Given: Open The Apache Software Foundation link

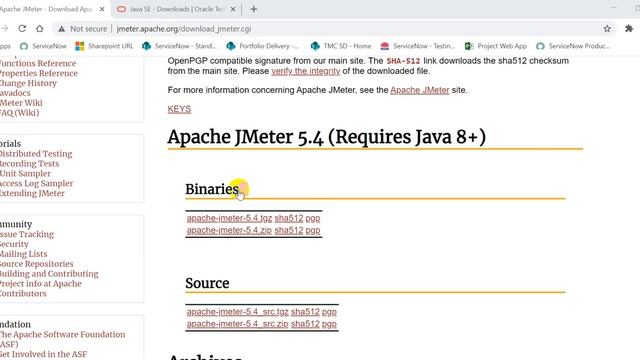Looking at the screenshot, I should click(62, 339).
